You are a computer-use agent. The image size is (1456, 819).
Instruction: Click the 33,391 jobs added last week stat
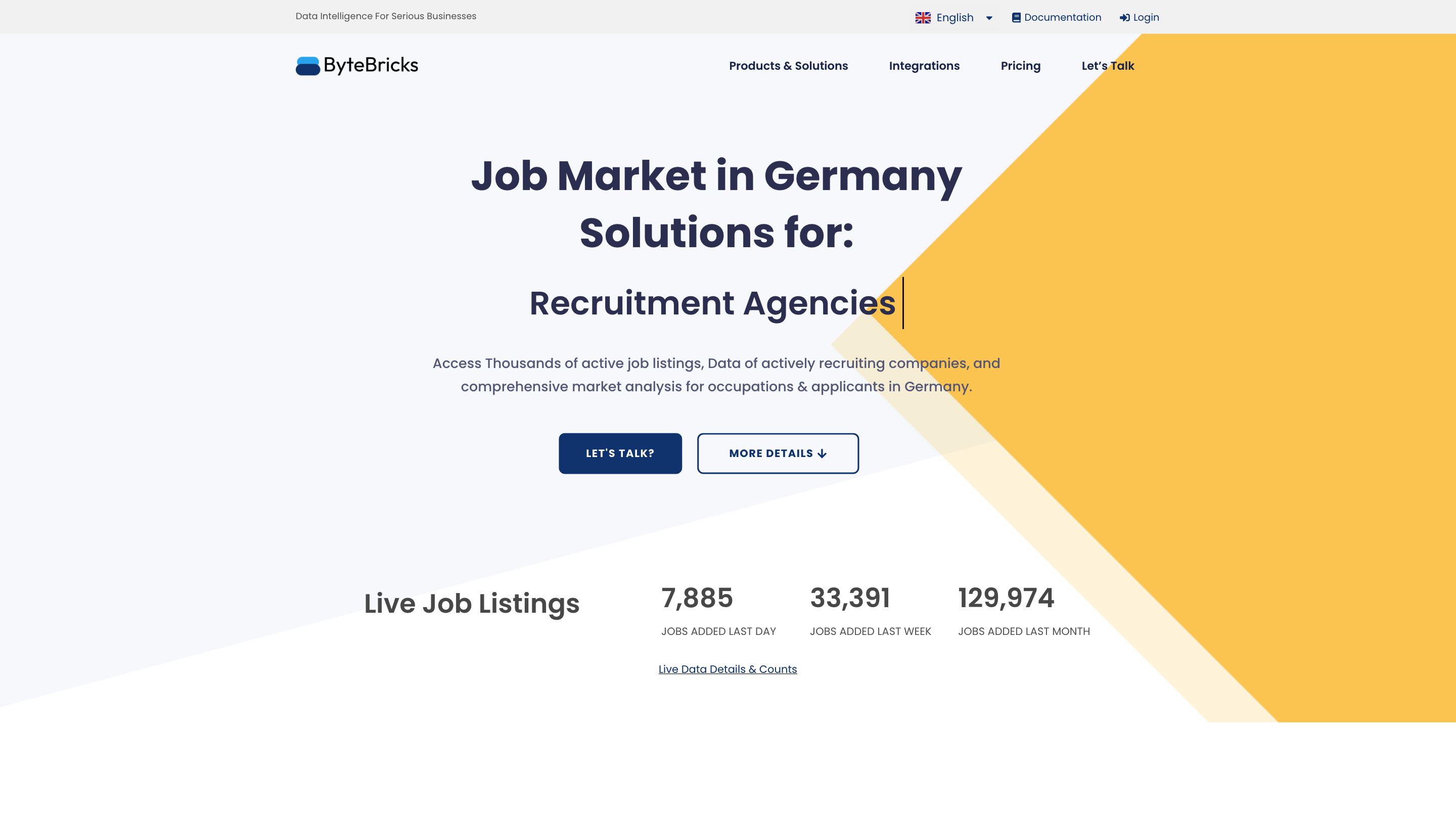point(850,598)
